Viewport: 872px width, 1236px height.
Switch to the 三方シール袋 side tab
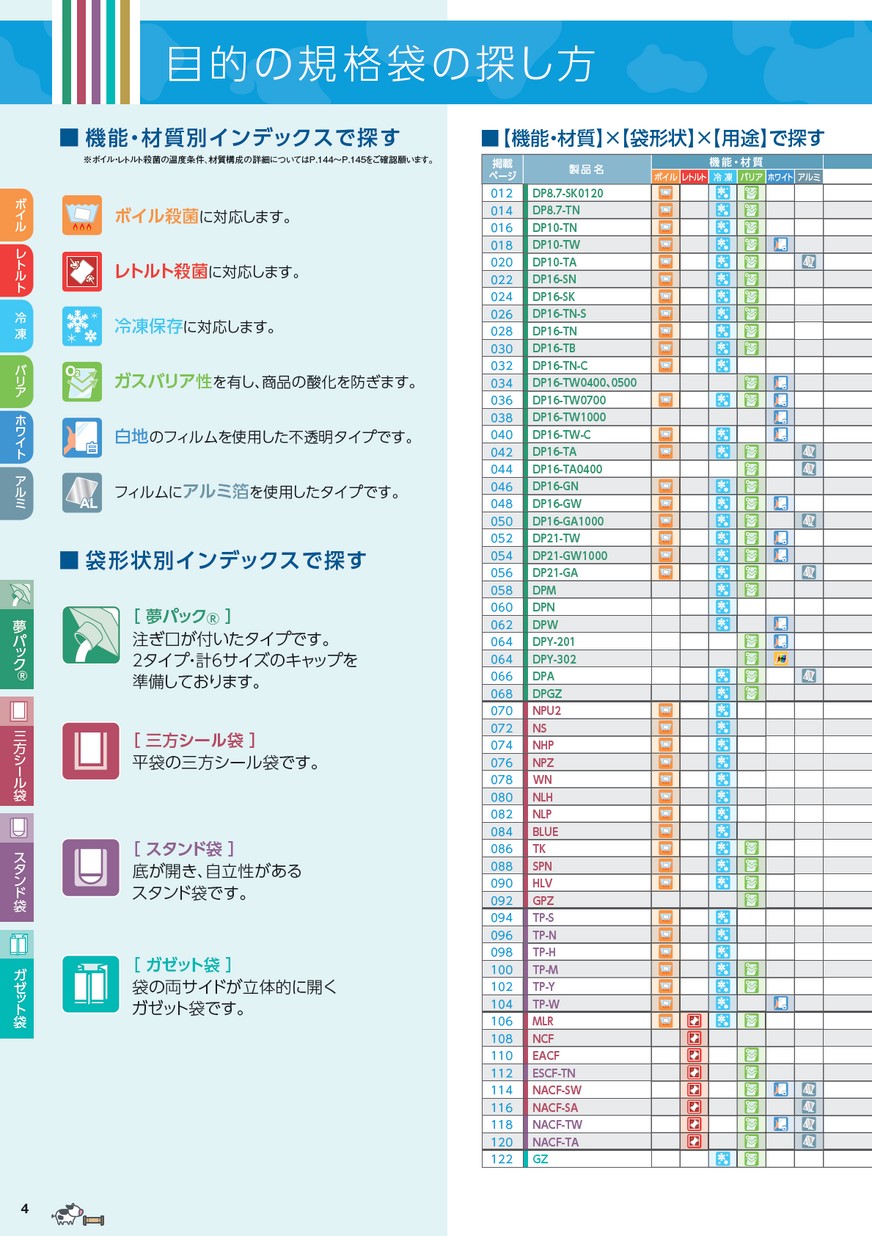coord(17,751)
